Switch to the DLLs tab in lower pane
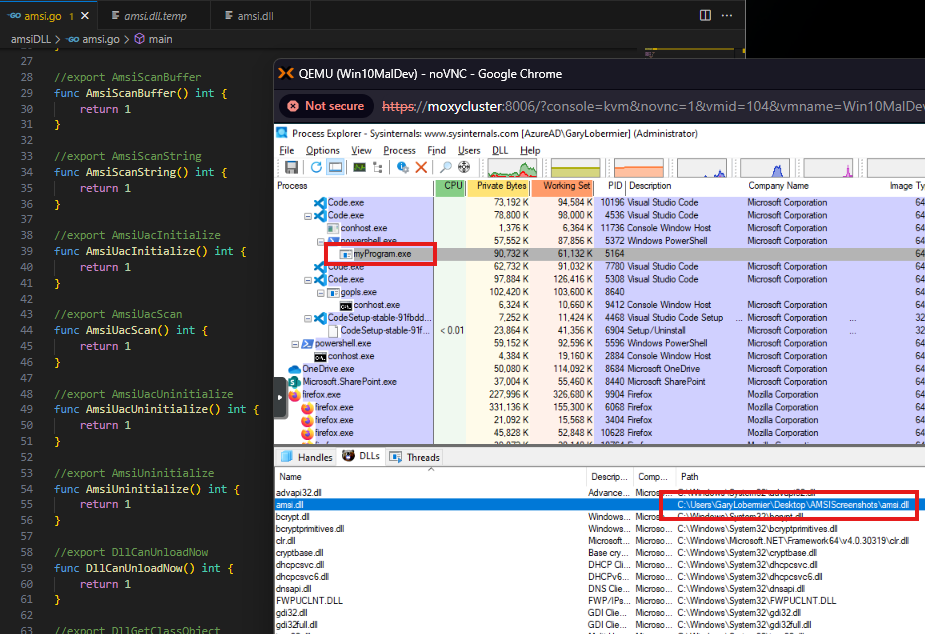 tap(362, 456)
